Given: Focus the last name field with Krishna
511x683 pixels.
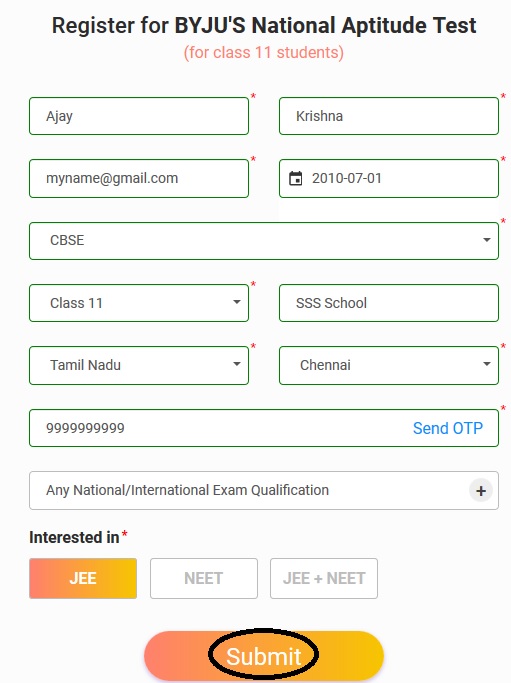Looking at the screenshot, I should 389,116.
